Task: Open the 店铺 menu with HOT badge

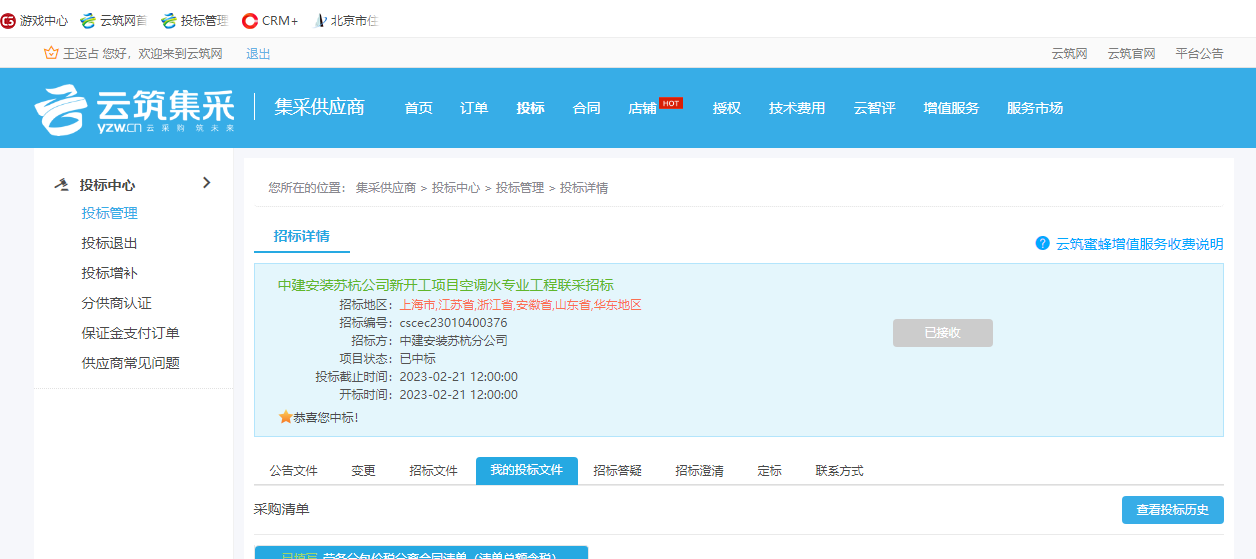Action: 642,108
